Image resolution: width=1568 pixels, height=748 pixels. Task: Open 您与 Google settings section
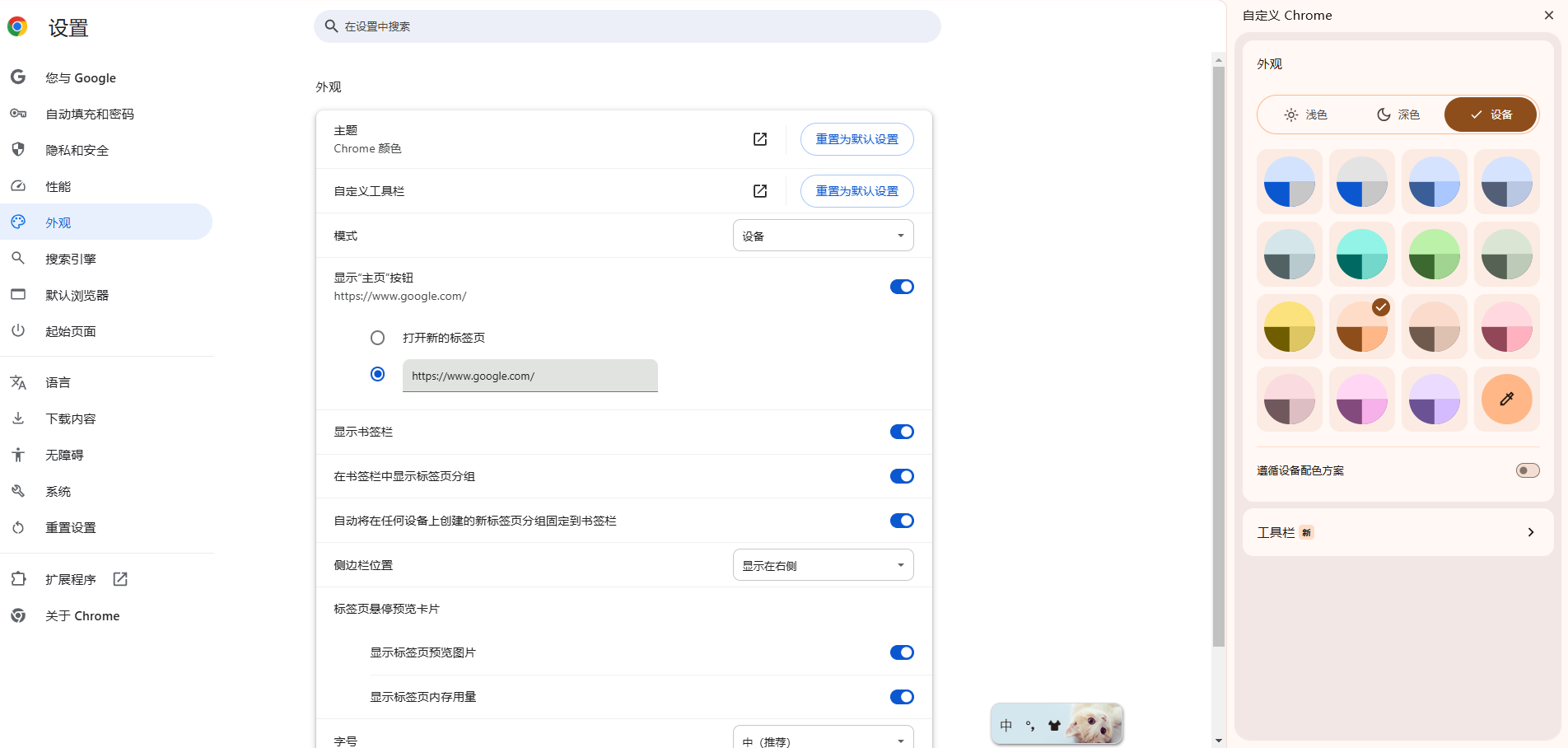click(106, 77)
